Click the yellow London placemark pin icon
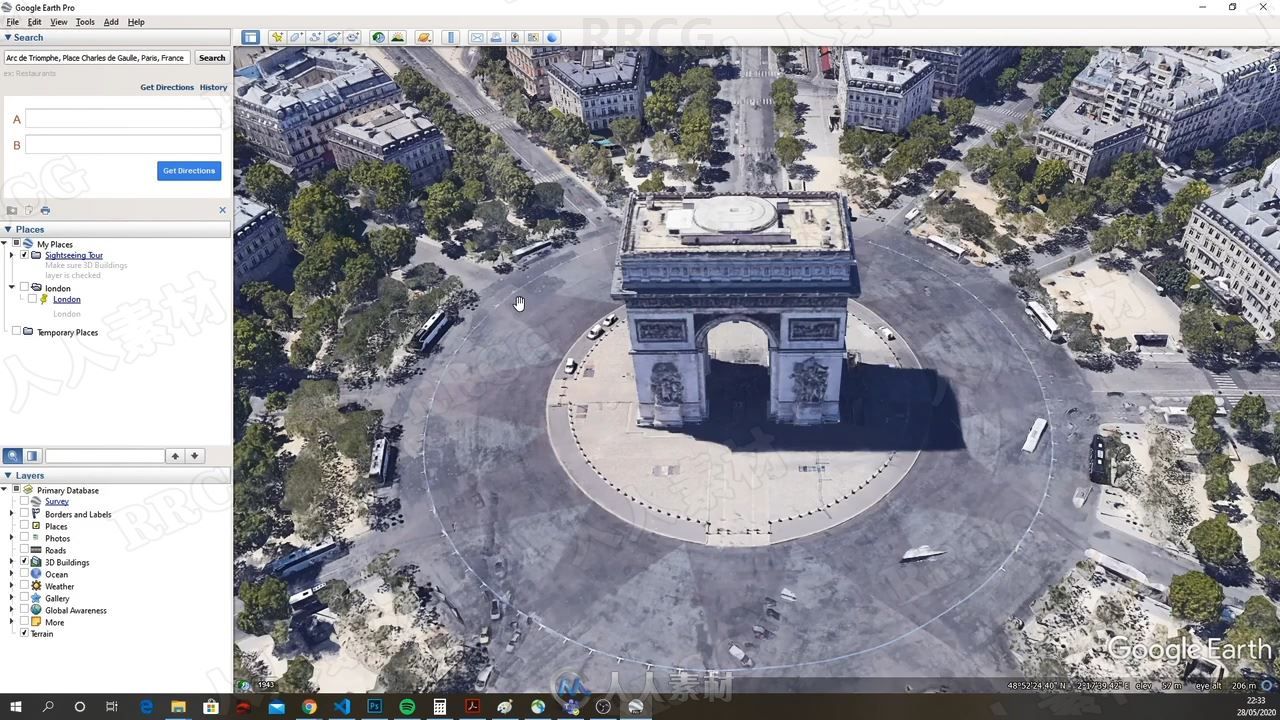 (44, 299)
